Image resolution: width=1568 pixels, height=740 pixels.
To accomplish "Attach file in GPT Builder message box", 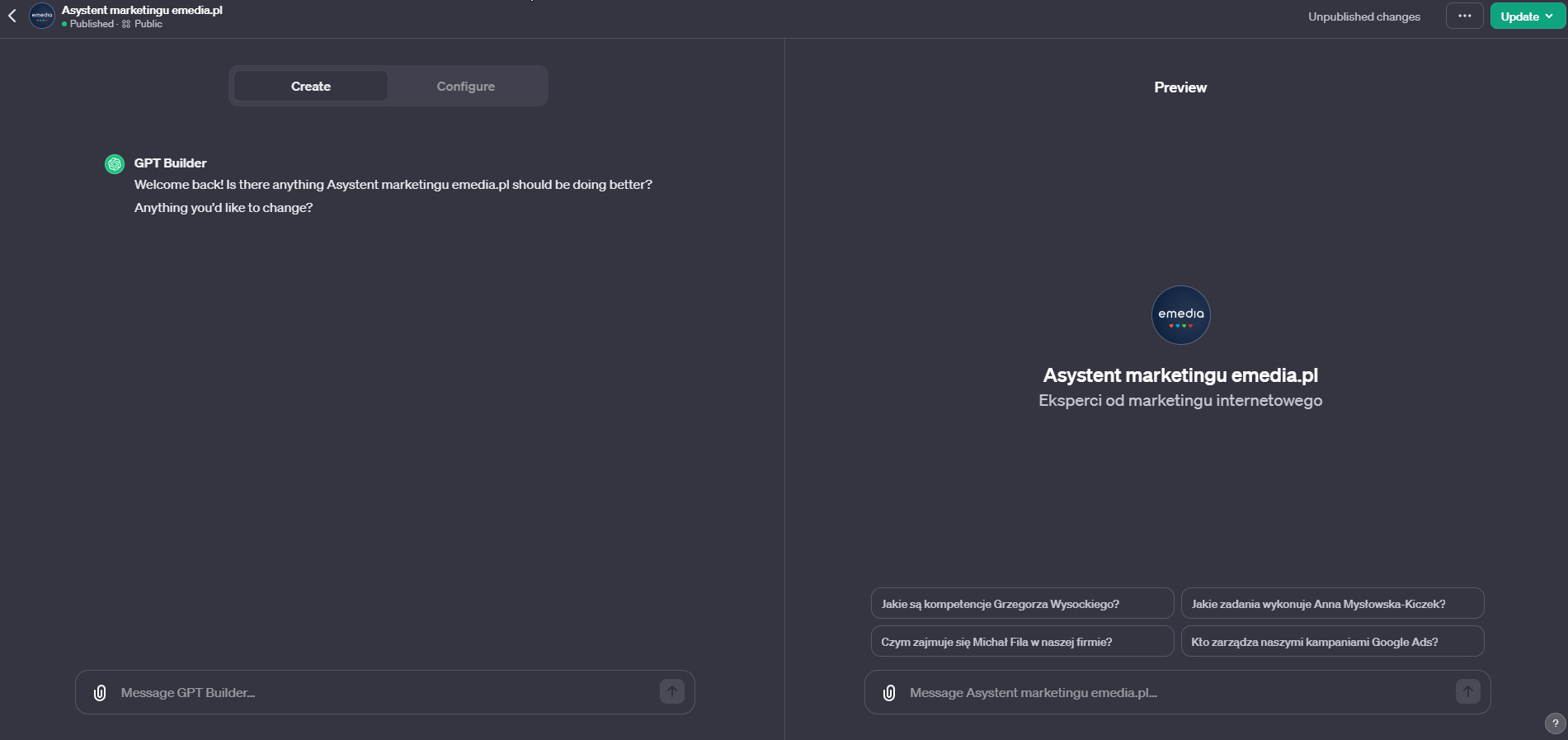I will tap(100, 693).
